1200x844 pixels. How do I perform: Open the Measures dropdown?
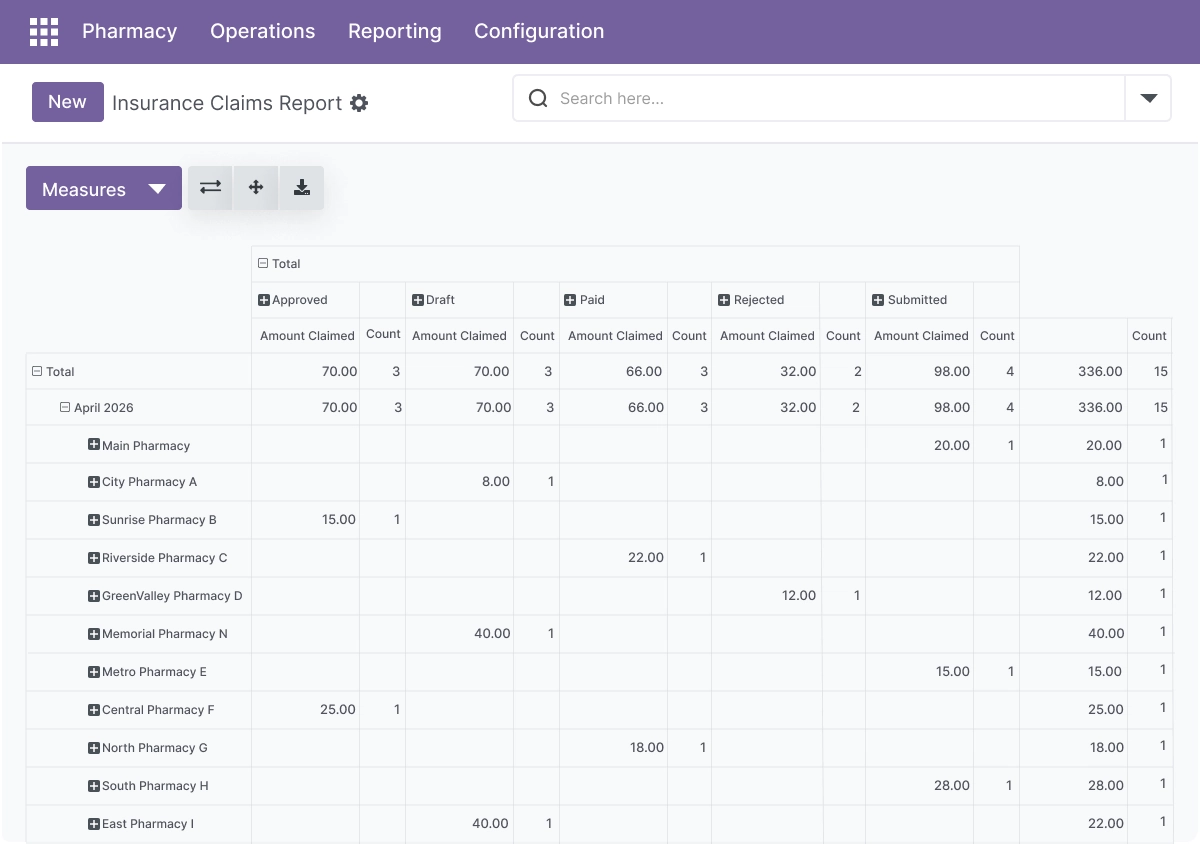click(104, 188)
